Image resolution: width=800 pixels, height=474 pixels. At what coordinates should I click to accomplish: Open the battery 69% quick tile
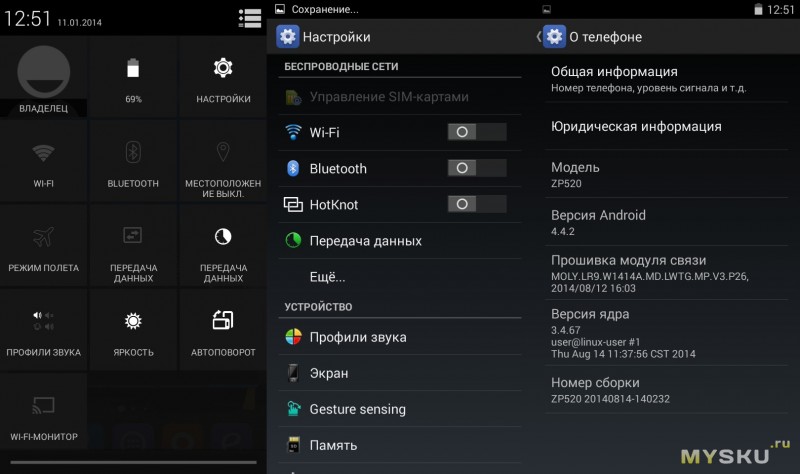(x=133, y=77)
